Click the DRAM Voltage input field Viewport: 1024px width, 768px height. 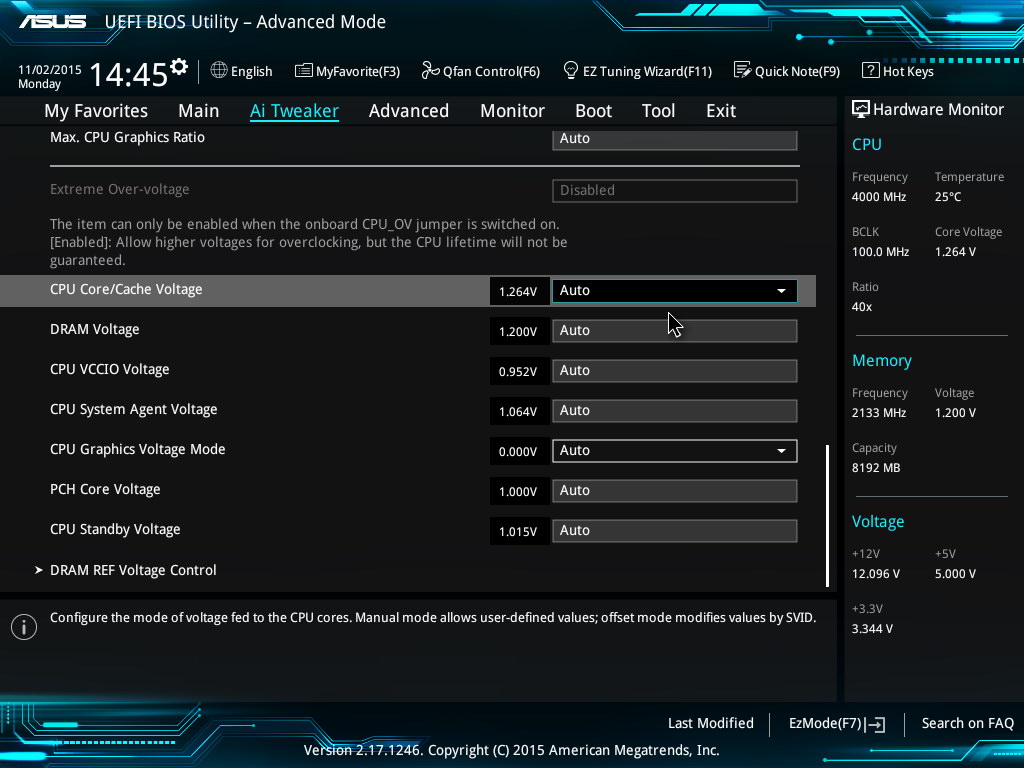[674, 331]
